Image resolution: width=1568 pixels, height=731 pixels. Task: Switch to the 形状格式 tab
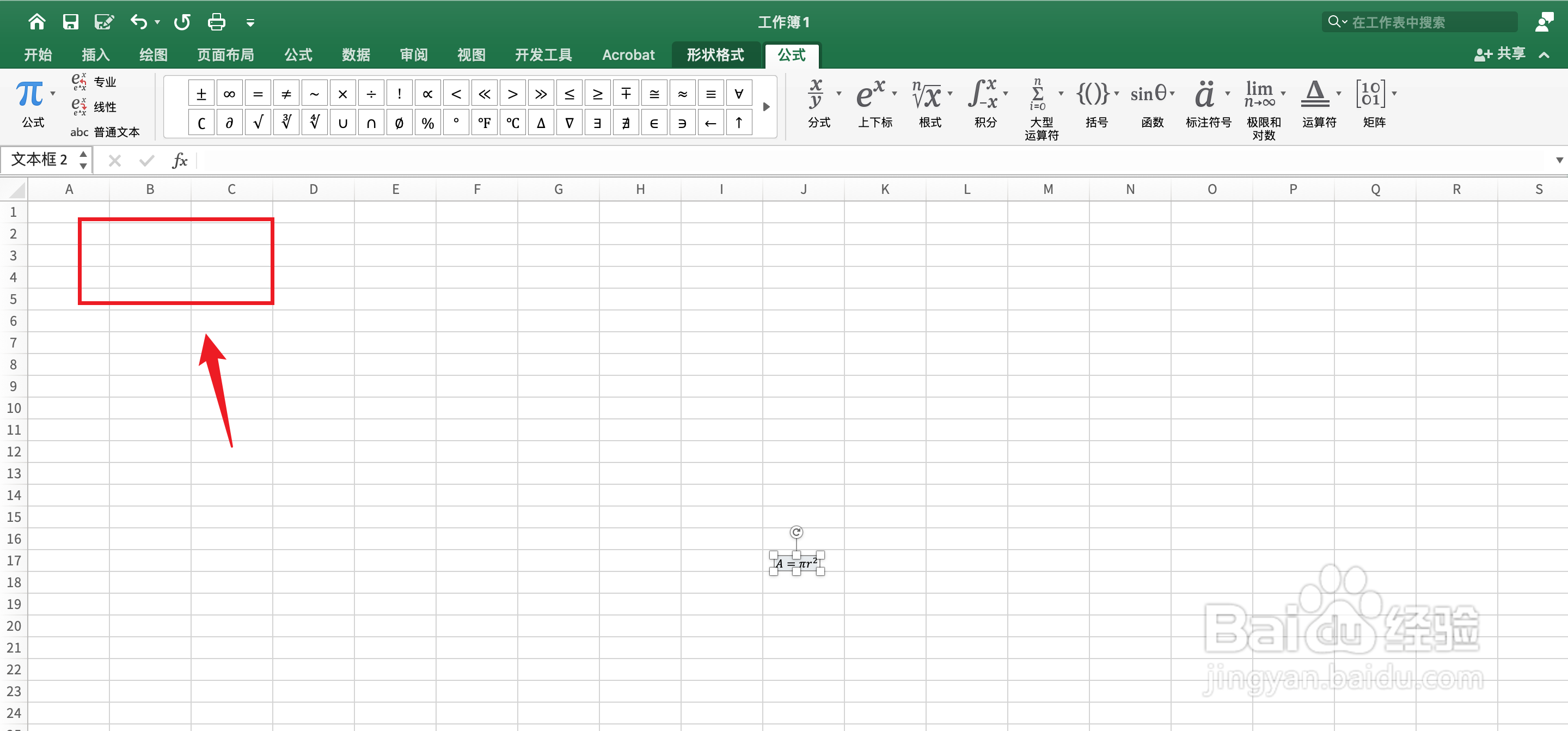tap(715, 55)
